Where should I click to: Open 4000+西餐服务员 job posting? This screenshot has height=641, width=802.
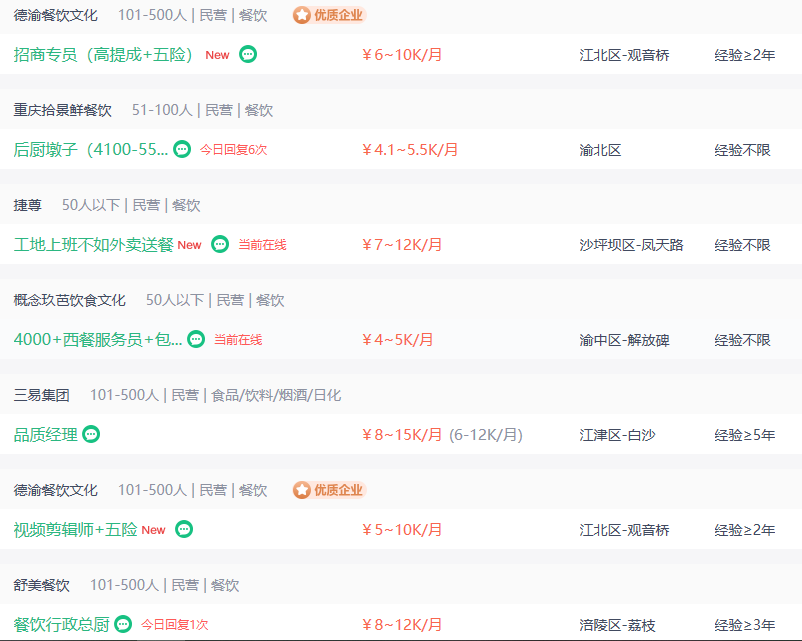coord(97,340)
